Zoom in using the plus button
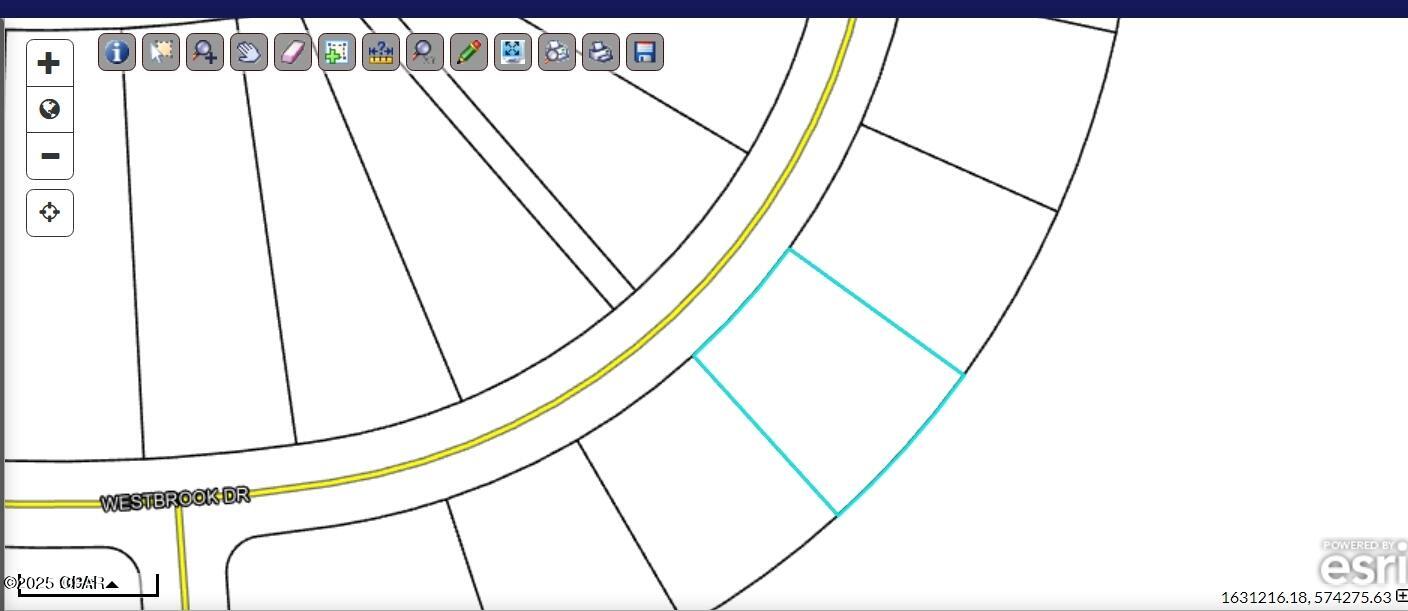 pos(49,64)
